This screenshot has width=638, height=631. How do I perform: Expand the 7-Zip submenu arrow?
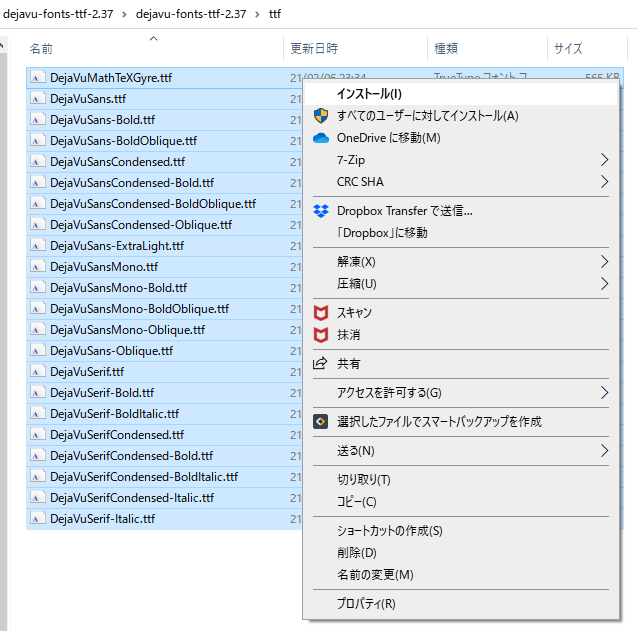pyautogui.click(x=604, y=160)
